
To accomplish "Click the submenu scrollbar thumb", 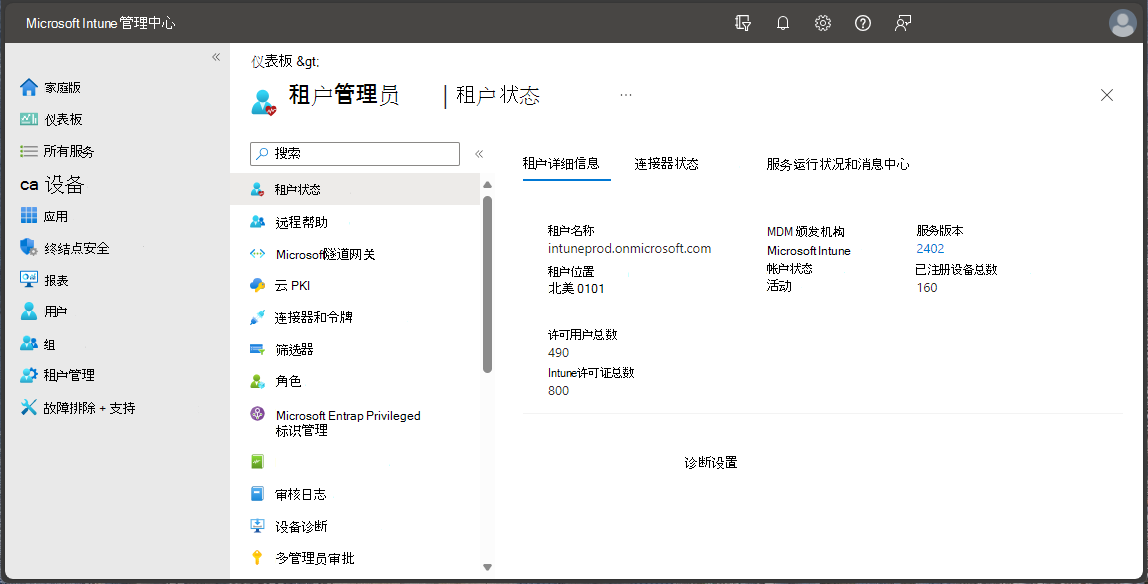I will [488, 285].
